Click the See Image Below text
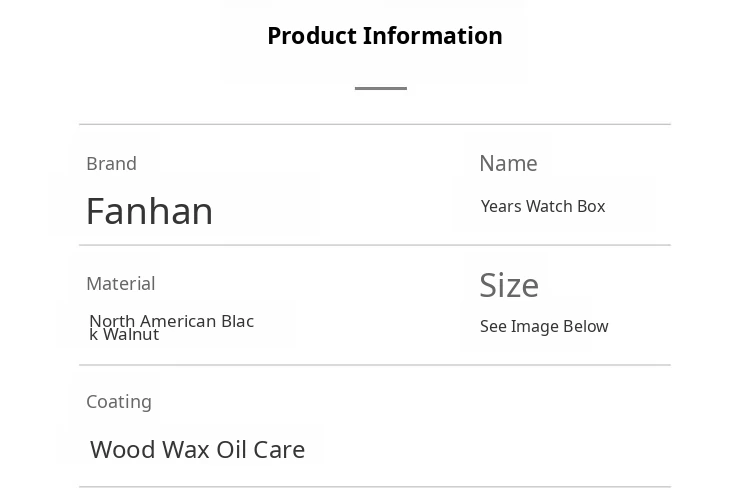 (x=544, y=326)
